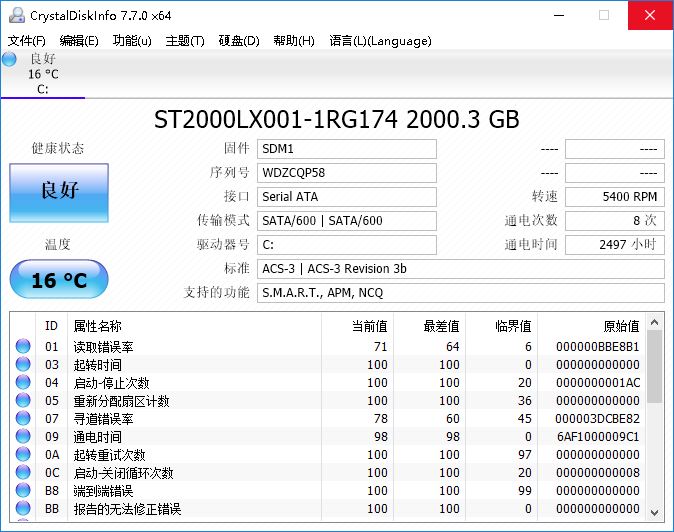Click status orb of attribute 01 读取错误率
The width and height of the screenshot is (674, 532).
coord(23,346)
